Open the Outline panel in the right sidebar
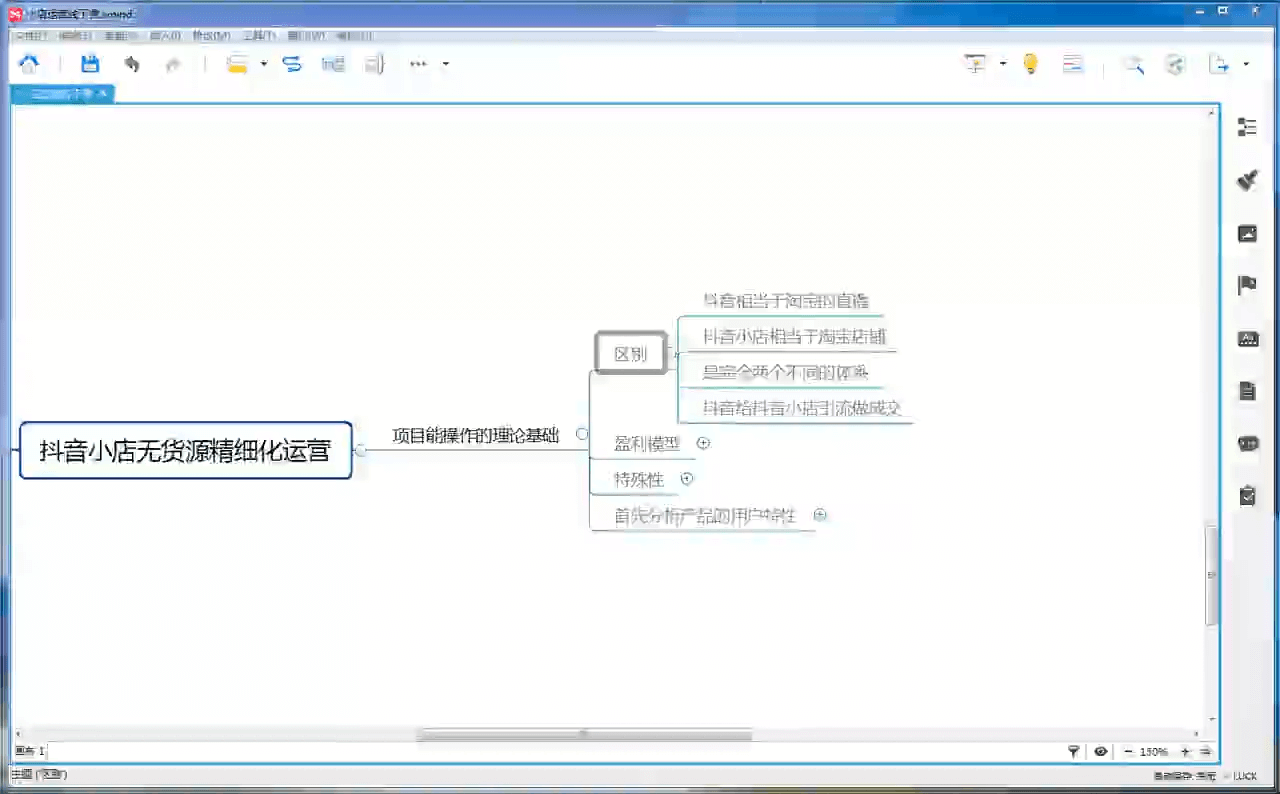The height and width of the screenshot is (794, 1280). click(x=1247, y=127)
